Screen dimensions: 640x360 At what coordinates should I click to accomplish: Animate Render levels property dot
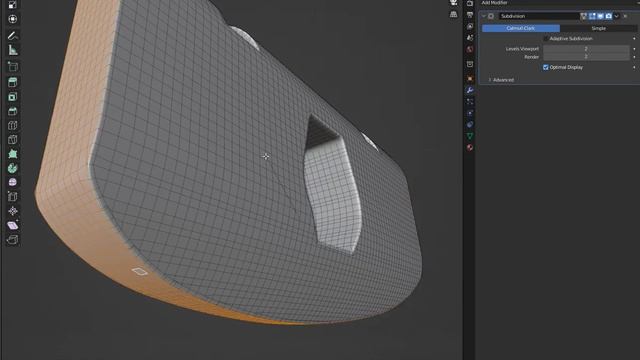click(x=634, y=57)
